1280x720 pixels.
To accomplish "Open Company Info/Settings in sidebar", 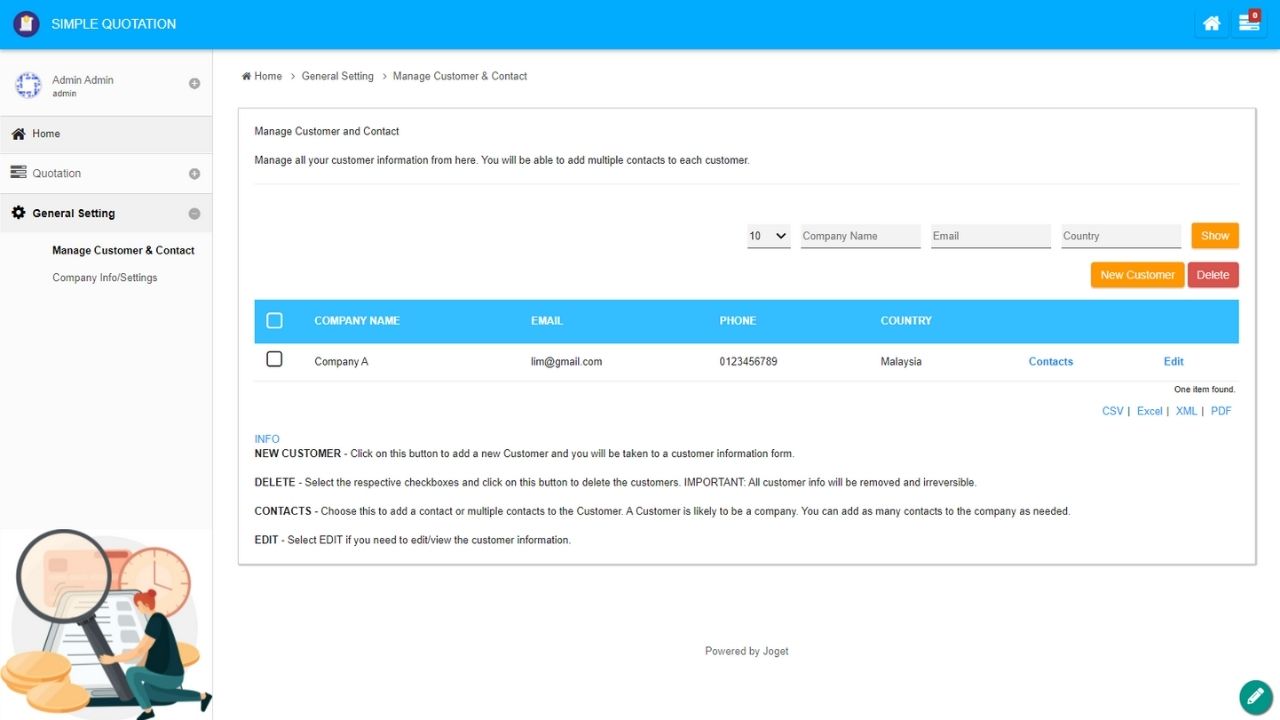I will tap(105, 278).
